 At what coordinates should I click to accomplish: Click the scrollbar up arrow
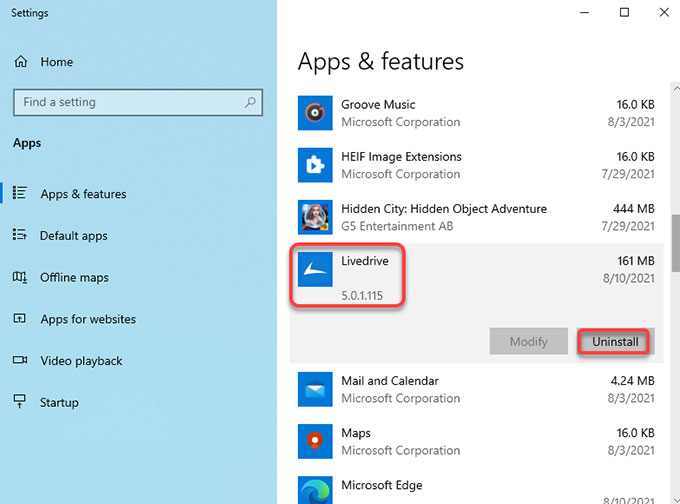(676, 88)
